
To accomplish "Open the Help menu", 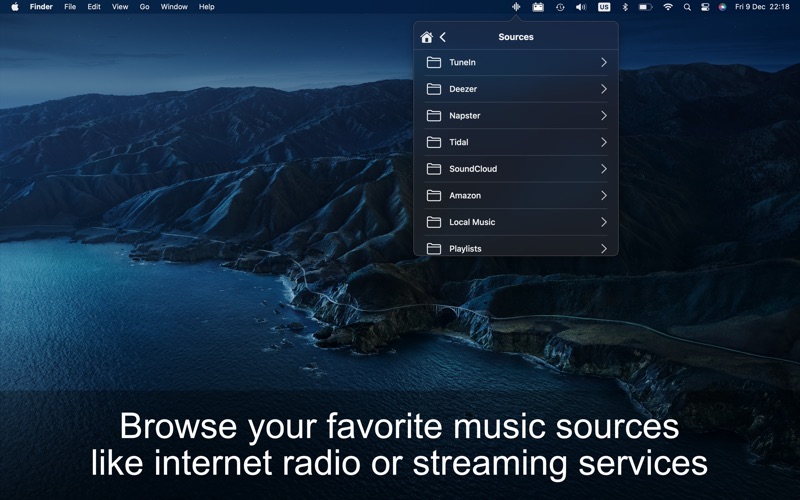I will coord(207,7).
